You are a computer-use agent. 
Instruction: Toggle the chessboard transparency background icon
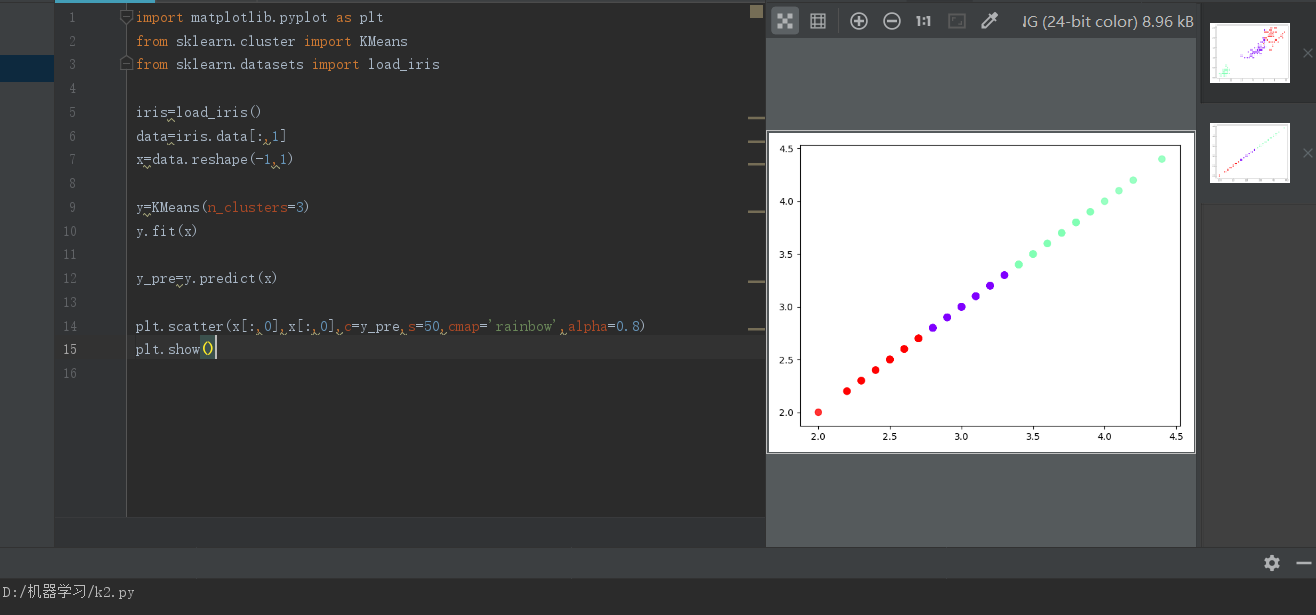(x=786, y=21)
